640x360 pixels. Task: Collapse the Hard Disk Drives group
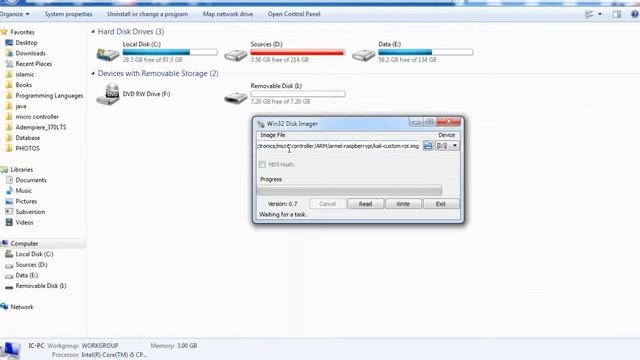coord(93,31)
